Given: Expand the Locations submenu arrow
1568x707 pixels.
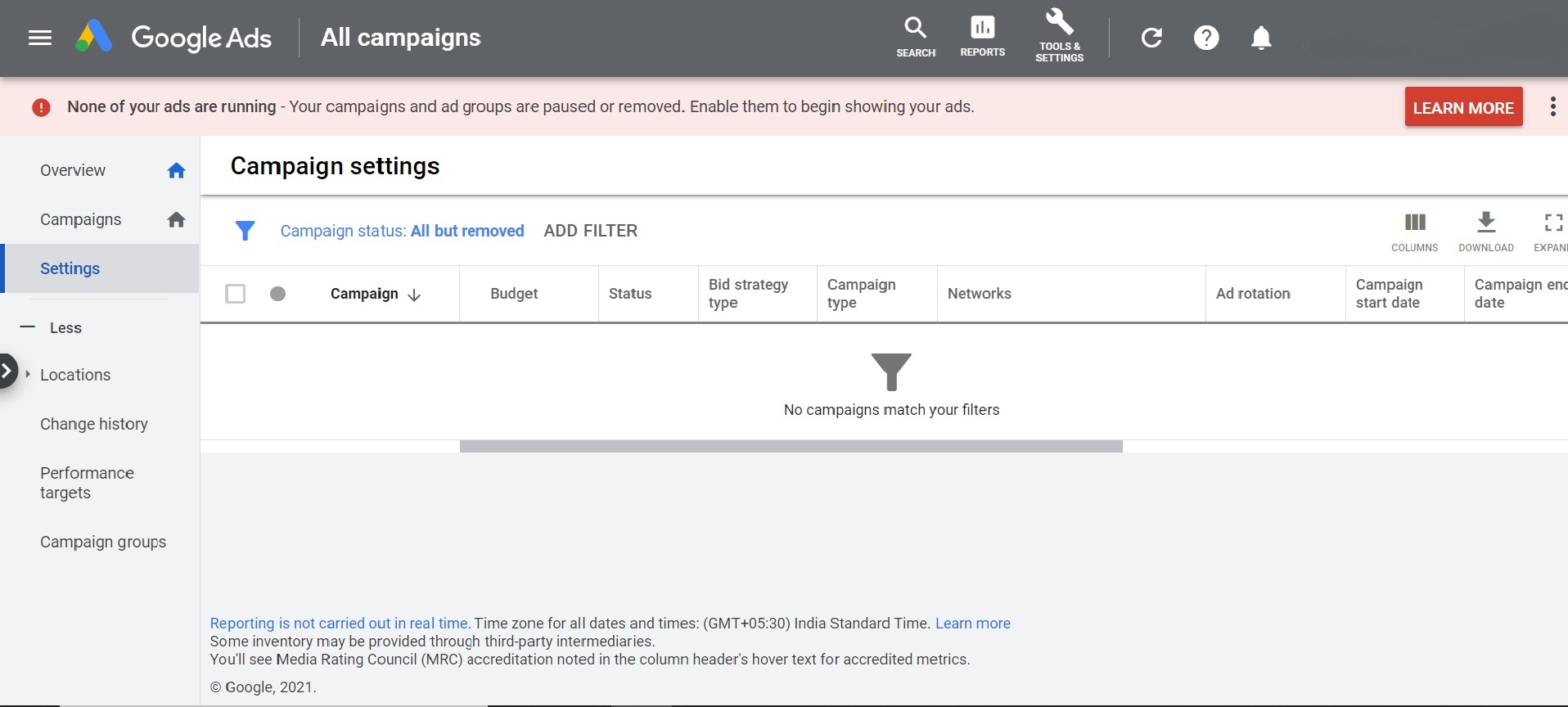Looking at the screenshot, I should point(29,374).
